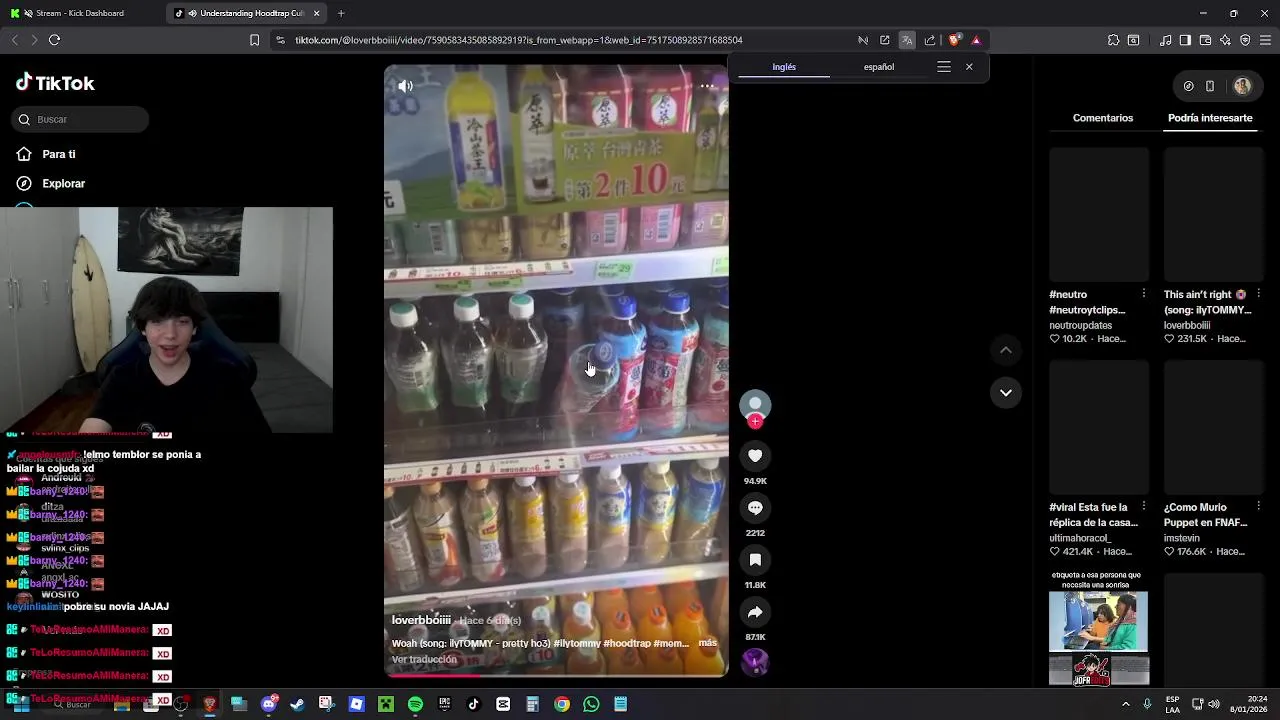Seek using video progress bar
Screen dimensions: 1280x720
point(557,675)
